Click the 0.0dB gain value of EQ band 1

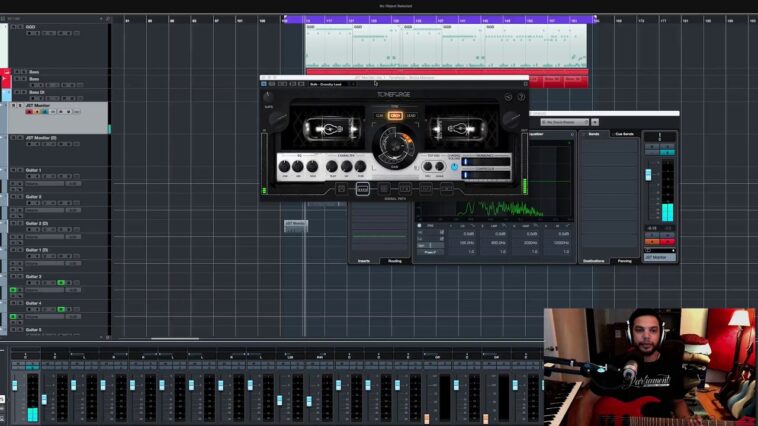(468, 234)
